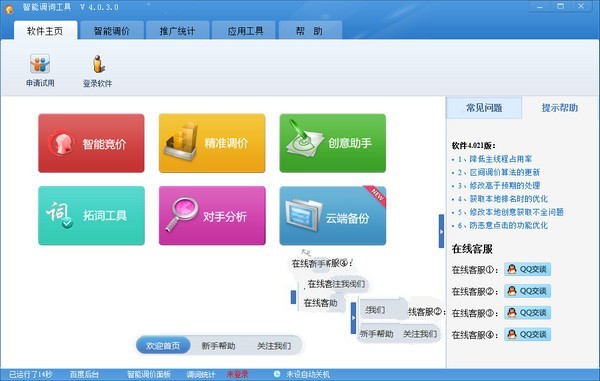600x381 pixels.
Task: Select the 提示帮助 side tab
Action: [x=559, y=107]
